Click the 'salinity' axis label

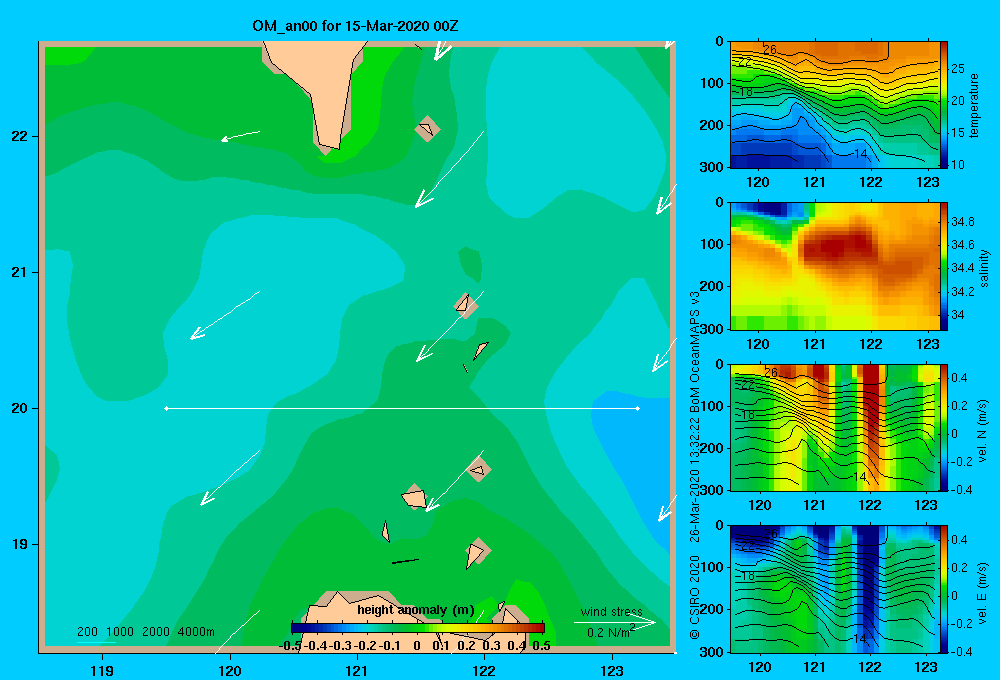point(984,268)
